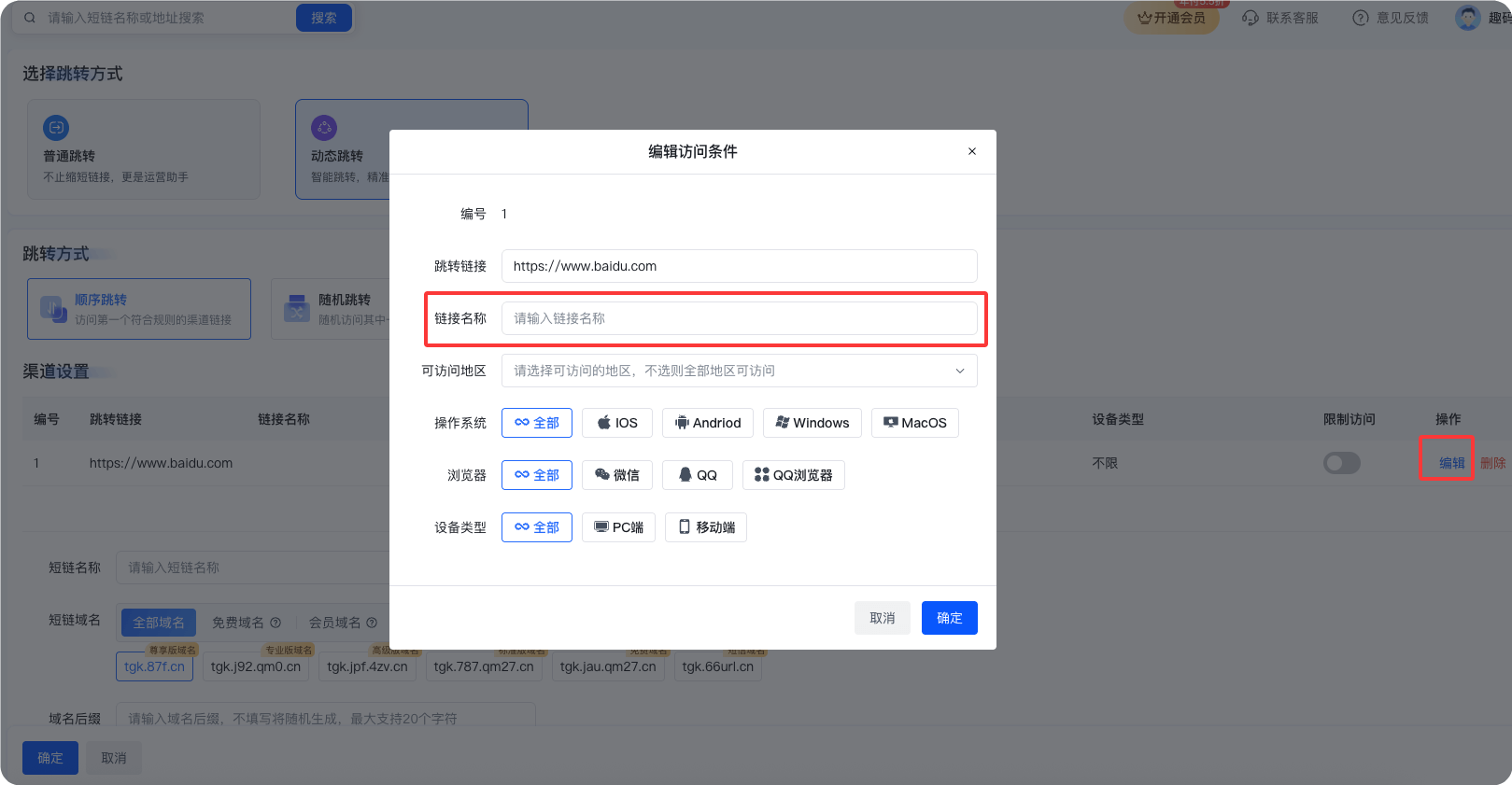This screenshot has width=1512, height=785.
Task: Select the 随机跳转 mode
Action: tap(332, 309)
